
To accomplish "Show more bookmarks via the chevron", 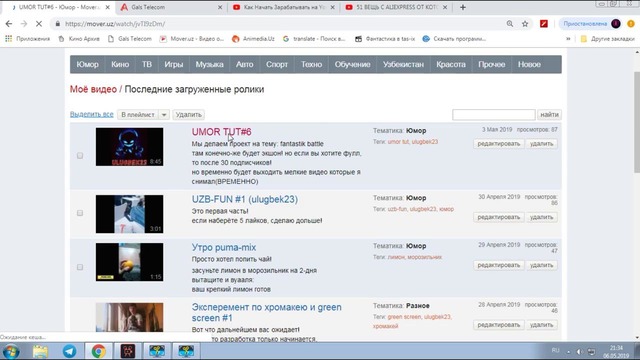I will [x=568, y=39].
